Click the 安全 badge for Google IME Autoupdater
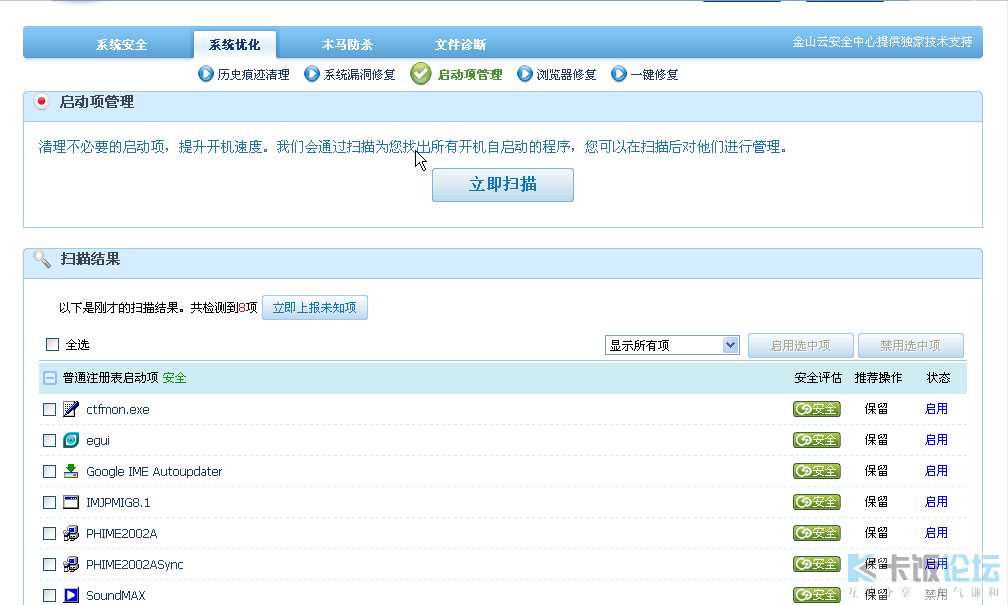1008x605 pixels. point(816,471)
